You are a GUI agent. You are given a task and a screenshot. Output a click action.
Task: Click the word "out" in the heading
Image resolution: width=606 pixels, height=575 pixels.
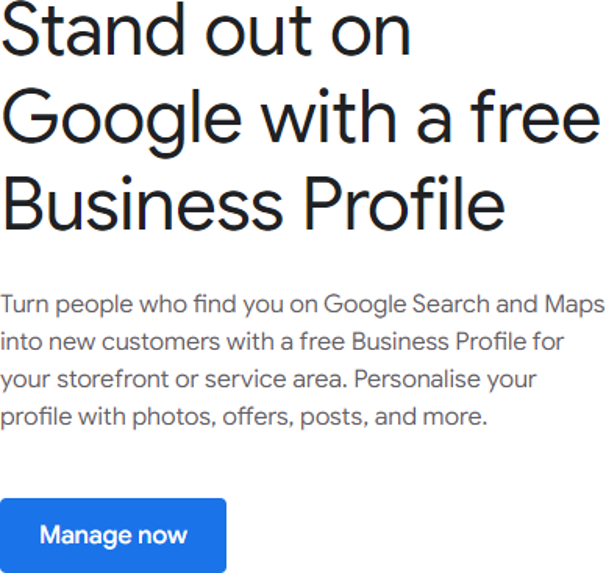pos(258,33)
